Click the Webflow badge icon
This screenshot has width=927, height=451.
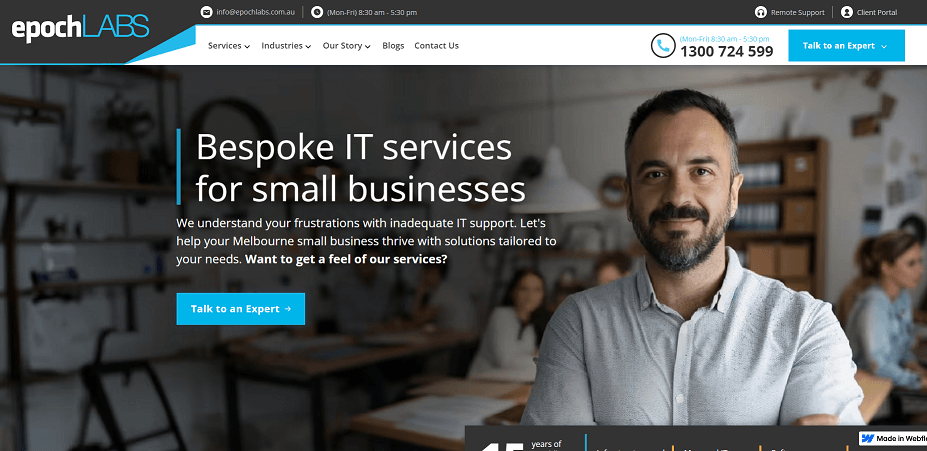[x=868, y=439]
